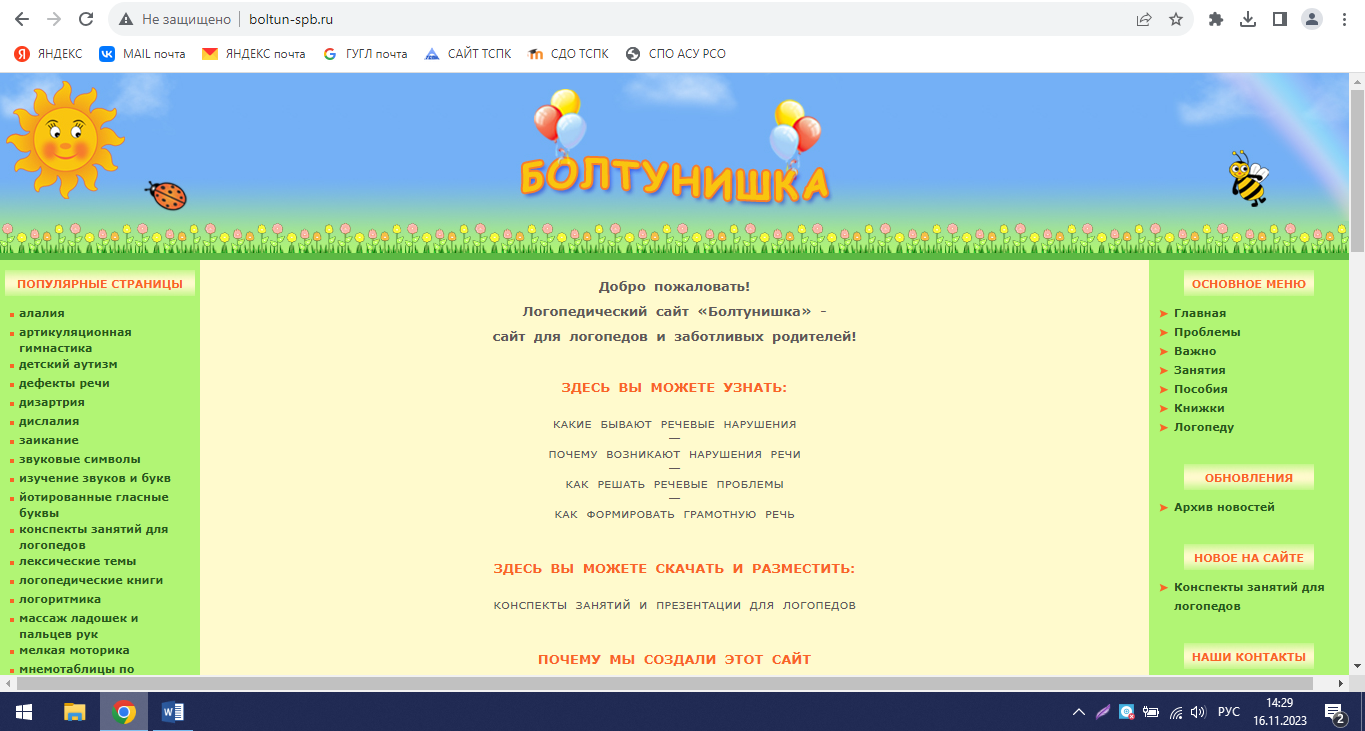Open массаж ладошек и пальцев рук link
Screen dimensions: 1365x731
click(x=79, y=626)
